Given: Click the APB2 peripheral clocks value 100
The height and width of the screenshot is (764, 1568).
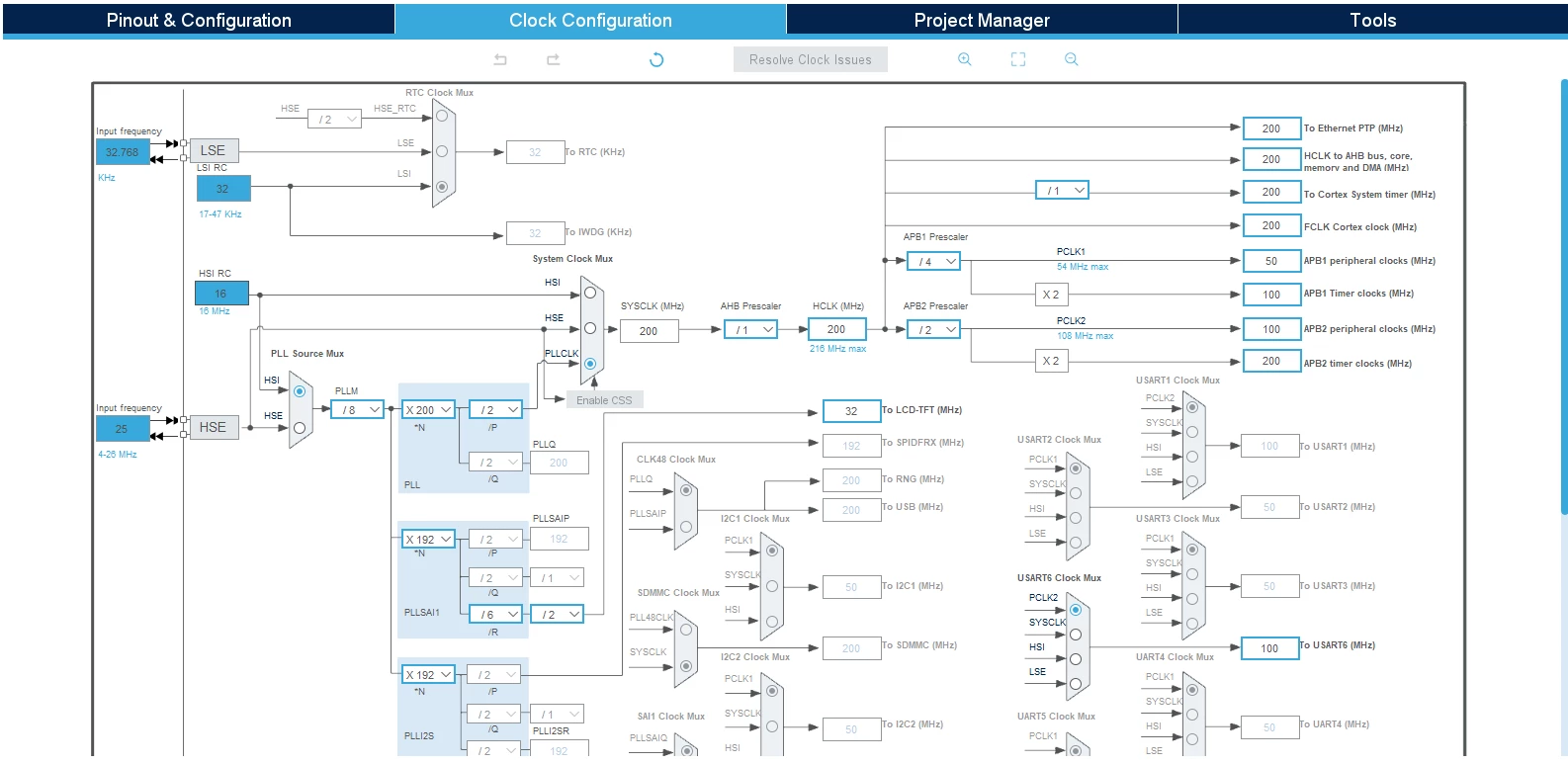Looking at the screenshot, I should 1271,329.
